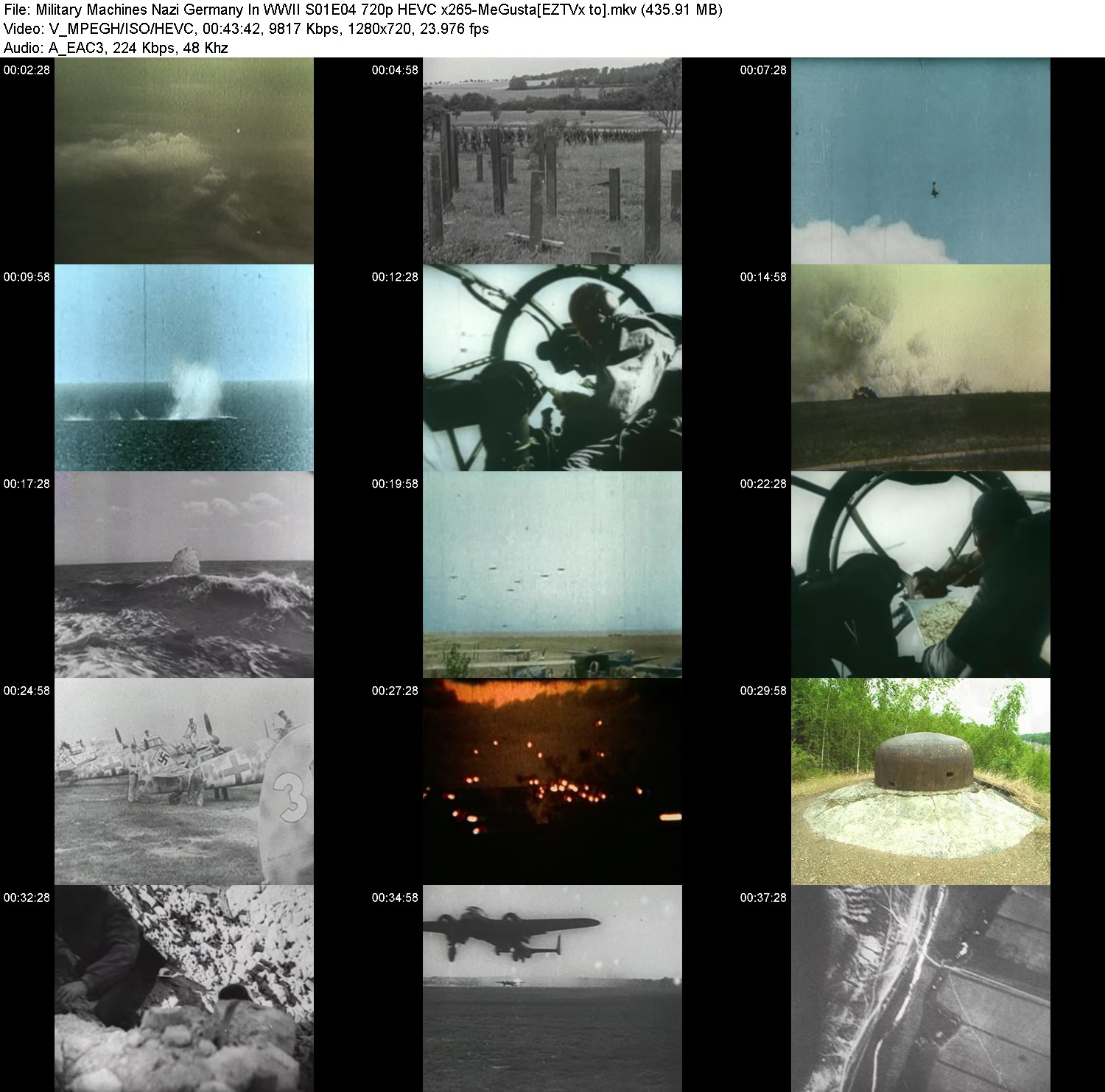Click the 00:07:28 timestamp label
Screen dimensions: 1105x1092
click(763, 70)
